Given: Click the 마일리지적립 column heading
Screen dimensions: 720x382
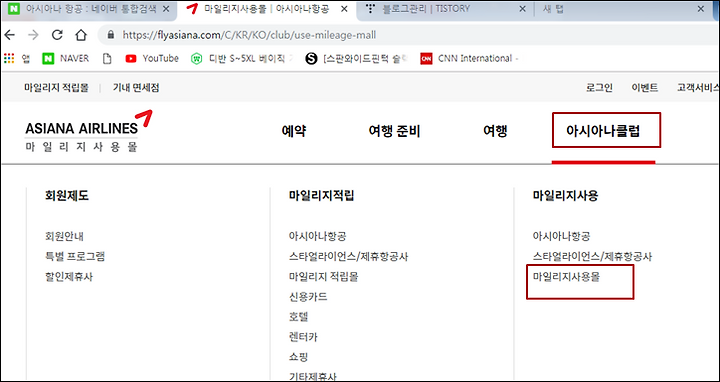Looking at the screenshot, I should point(321,196).
